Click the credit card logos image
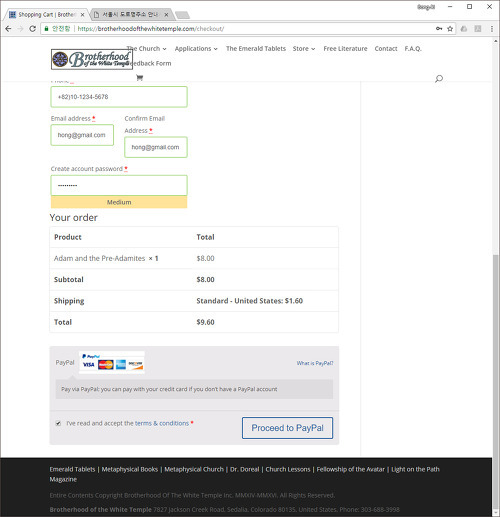500x517 pixels. (112, 362)
